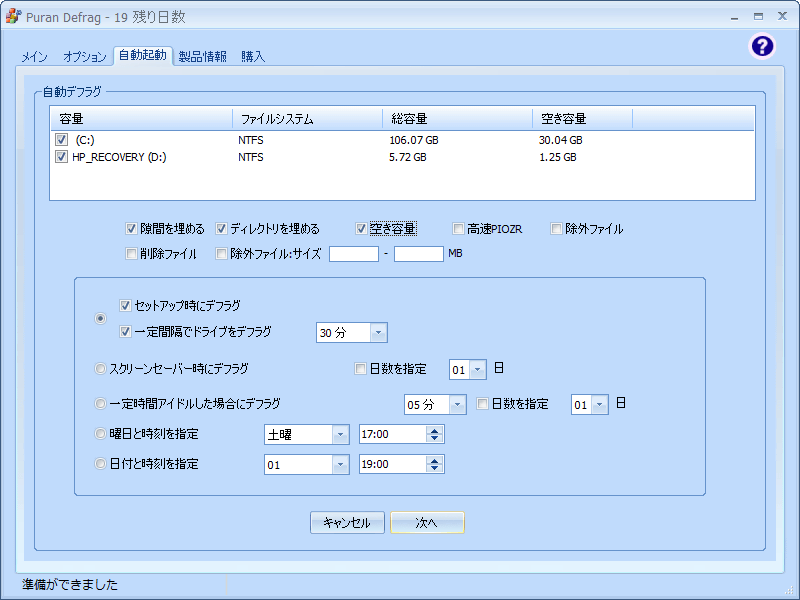Toggle セットアップ時にデフラグ checkbox

point(125,306)
